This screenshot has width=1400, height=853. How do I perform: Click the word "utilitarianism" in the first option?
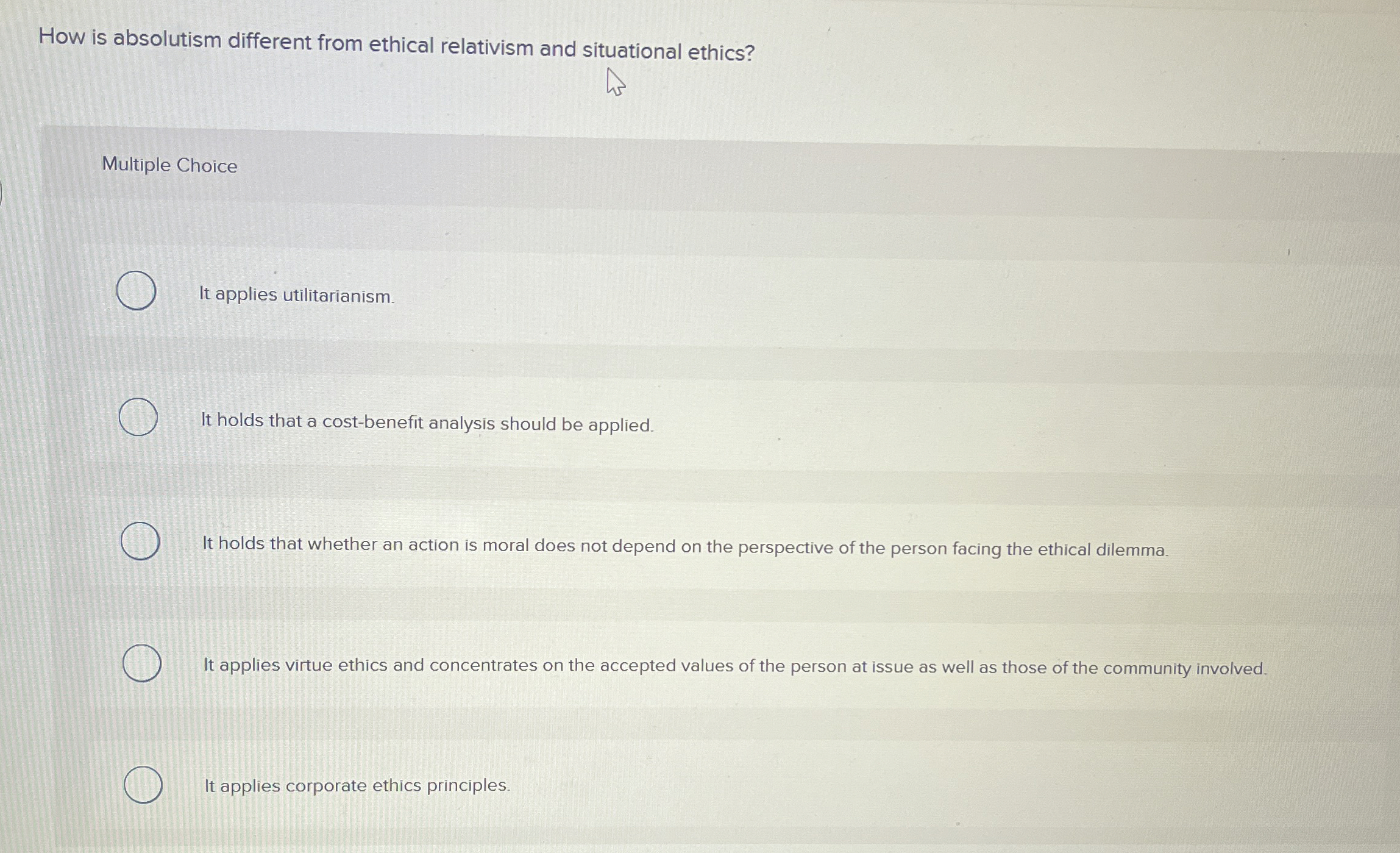(x=339, y=295)
